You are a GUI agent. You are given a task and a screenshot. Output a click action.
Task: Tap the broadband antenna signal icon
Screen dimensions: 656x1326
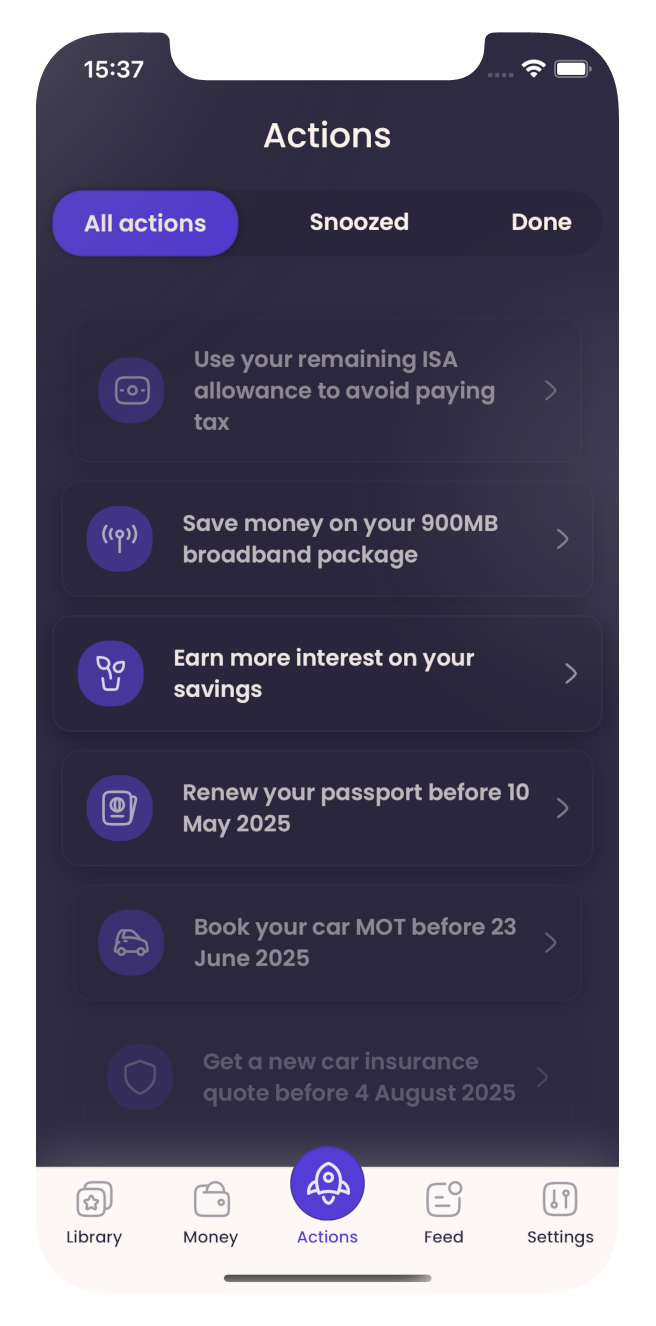click(120, 539)
